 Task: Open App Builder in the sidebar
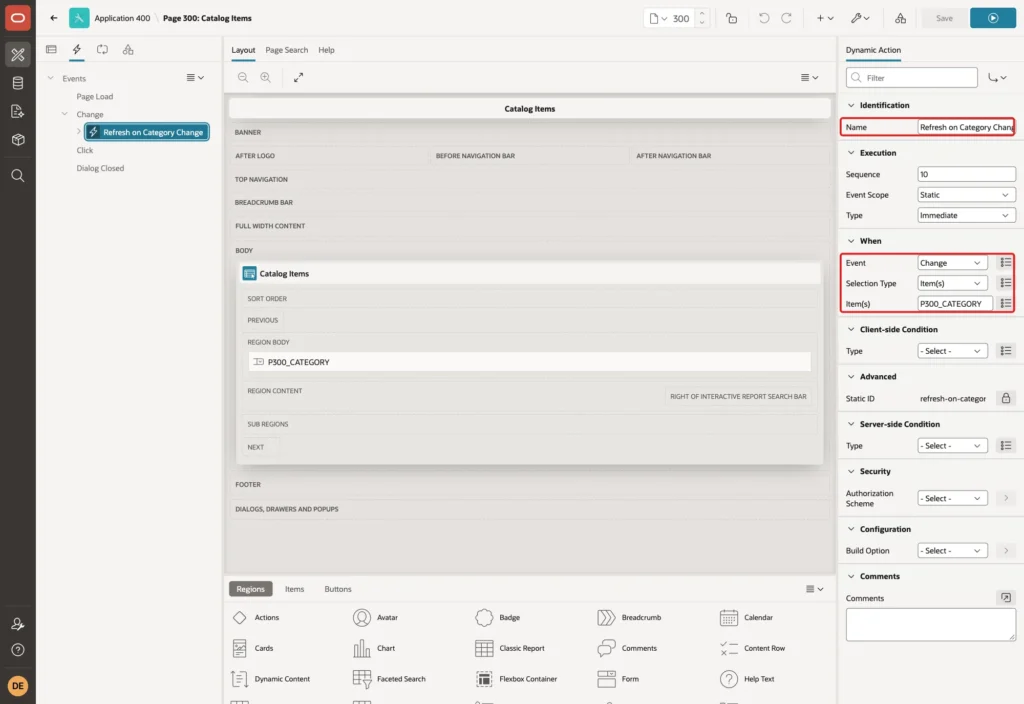click(x=18, y=55)
